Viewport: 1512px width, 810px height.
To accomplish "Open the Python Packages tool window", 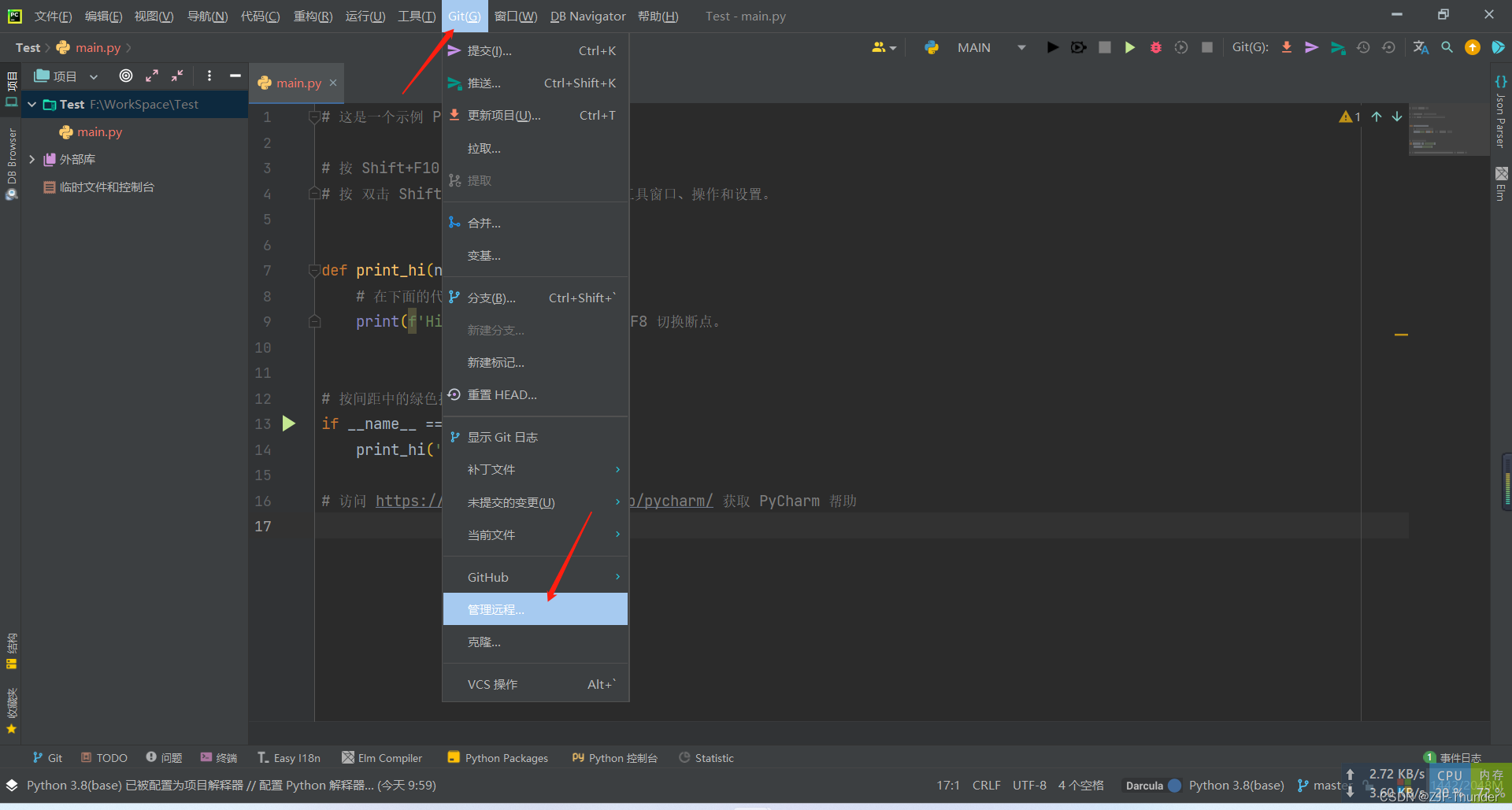I will click(x=498, y=758).
